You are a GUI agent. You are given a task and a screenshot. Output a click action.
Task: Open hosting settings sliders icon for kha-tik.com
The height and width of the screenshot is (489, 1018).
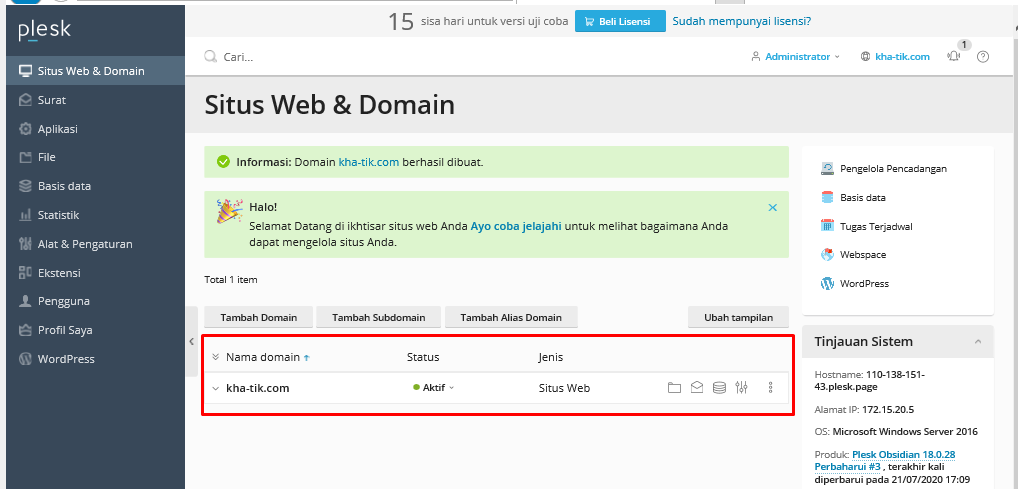point(741,388)
